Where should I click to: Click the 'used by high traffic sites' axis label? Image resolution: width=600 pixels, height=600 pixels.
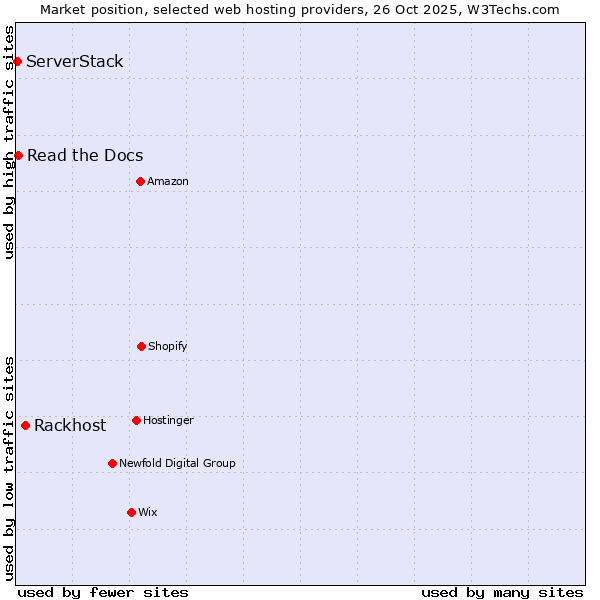[x=9, y=142]
